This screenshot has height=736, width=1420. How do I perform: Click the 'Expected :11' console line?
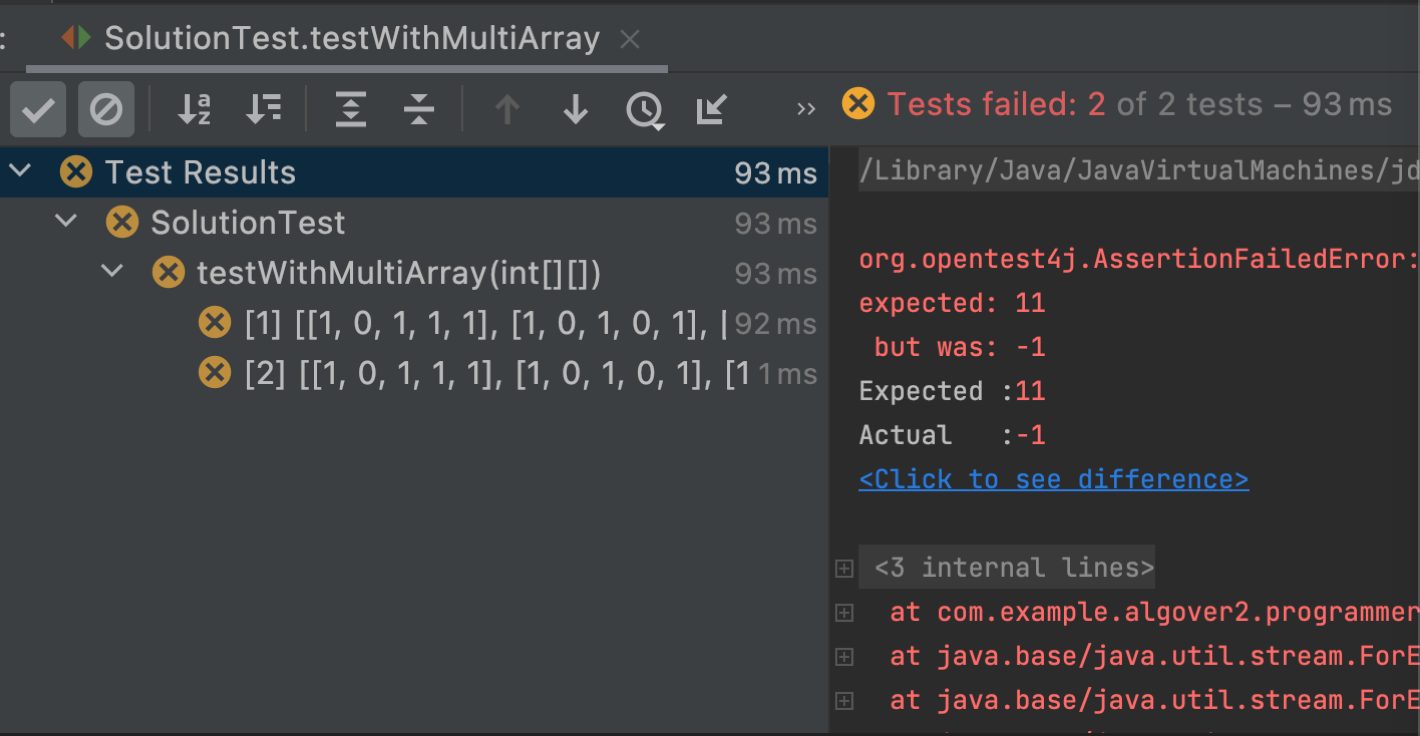(951, 391)
